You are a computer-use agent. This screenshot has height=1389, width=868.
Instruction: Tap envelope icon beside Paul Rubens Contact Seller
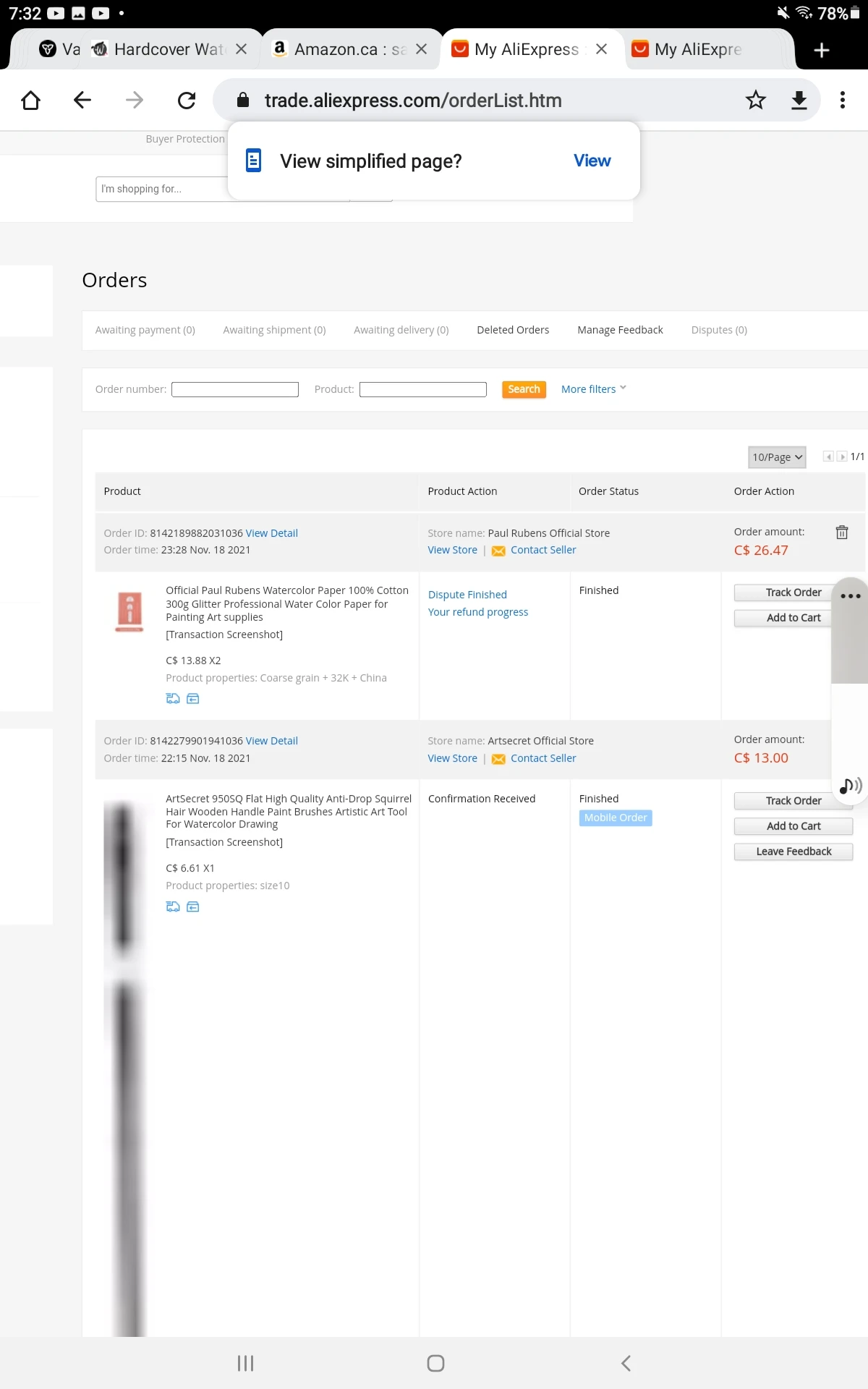tap(498, 551)
